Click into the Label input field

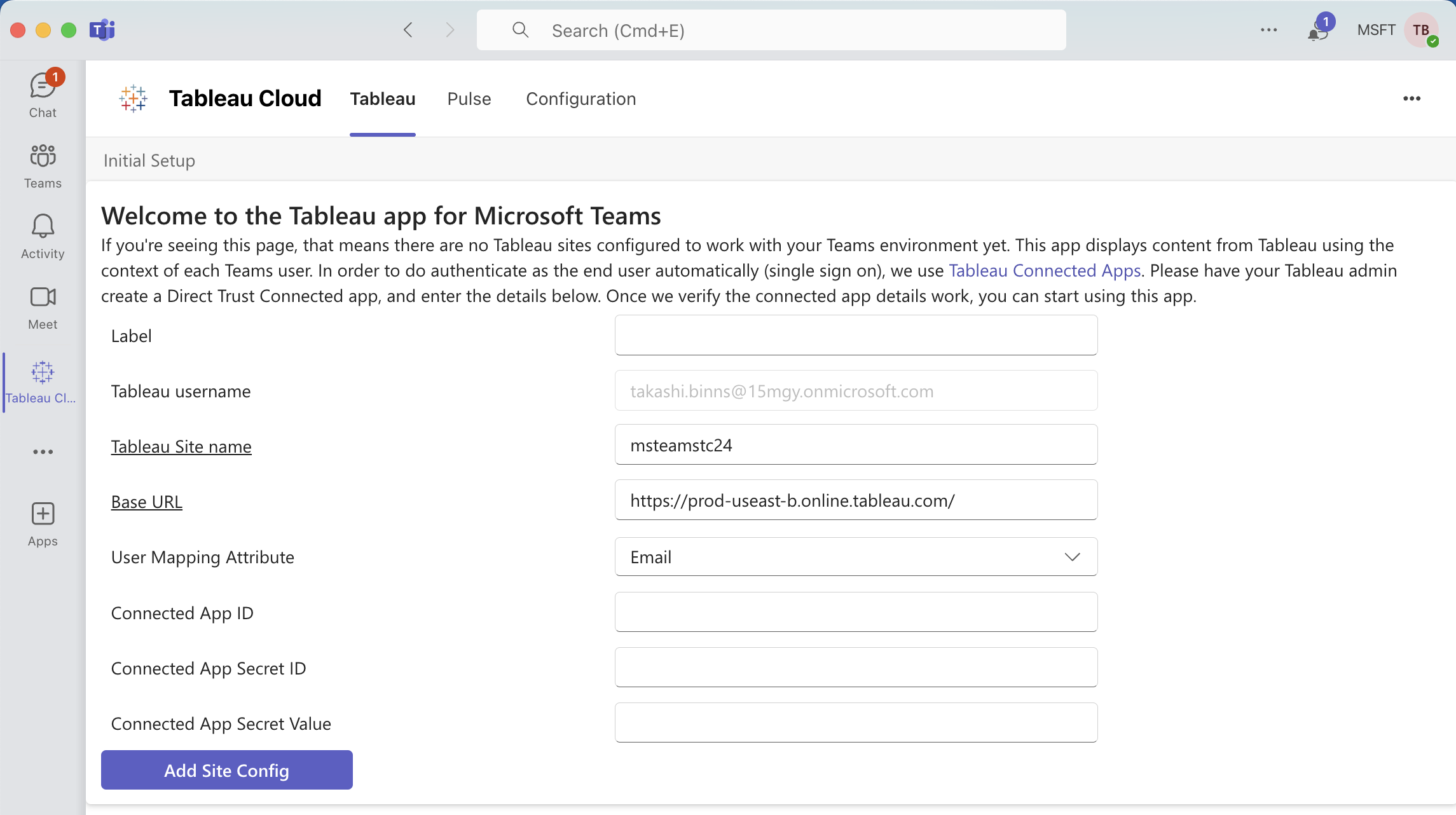tap(856, 335)
